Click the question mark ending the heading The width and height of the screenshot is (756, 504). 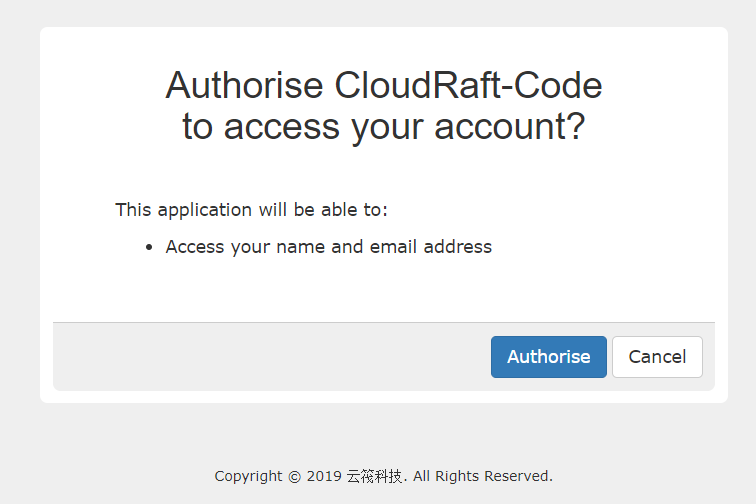573,128
